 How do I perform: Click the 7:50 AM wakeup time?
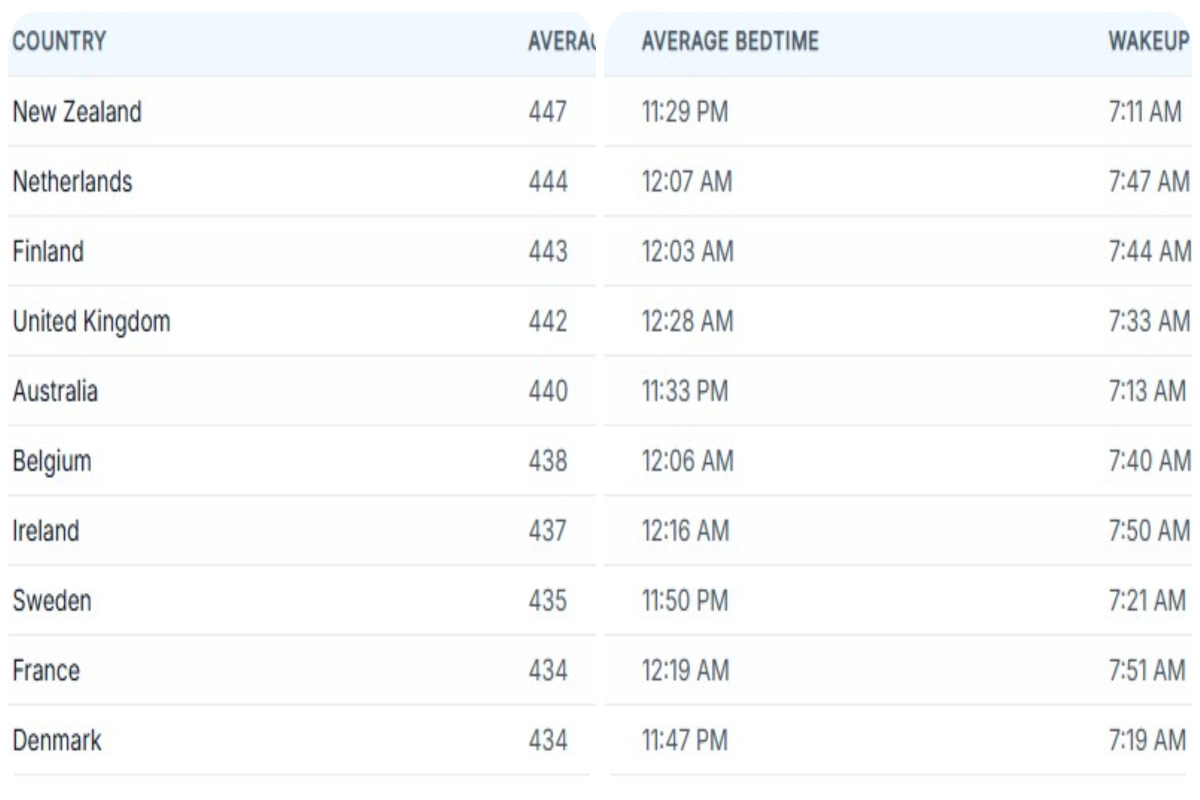[x=1149, y=531]
